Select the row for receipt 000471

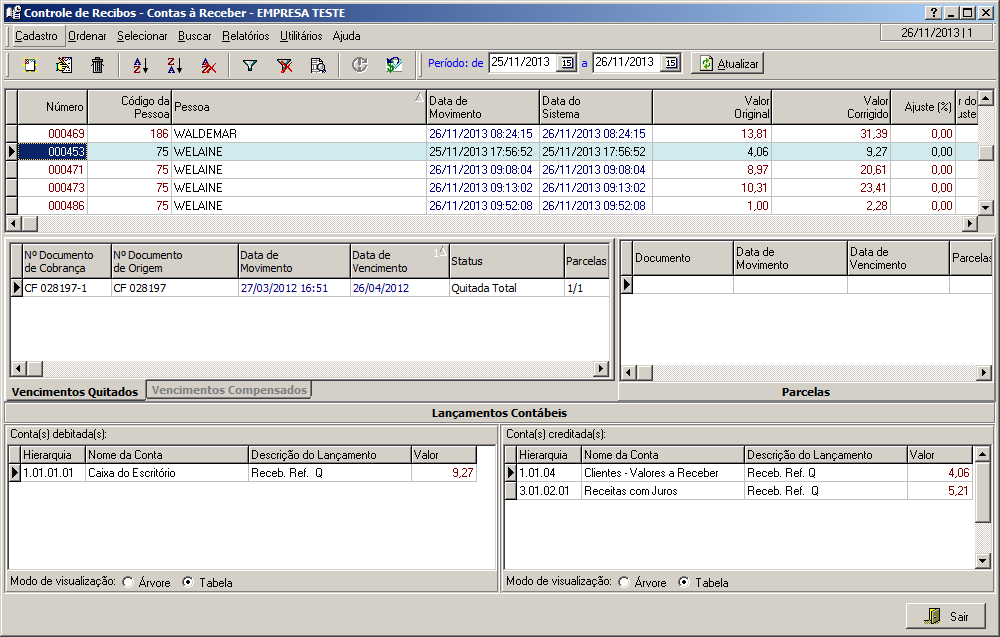click(67, 170)
